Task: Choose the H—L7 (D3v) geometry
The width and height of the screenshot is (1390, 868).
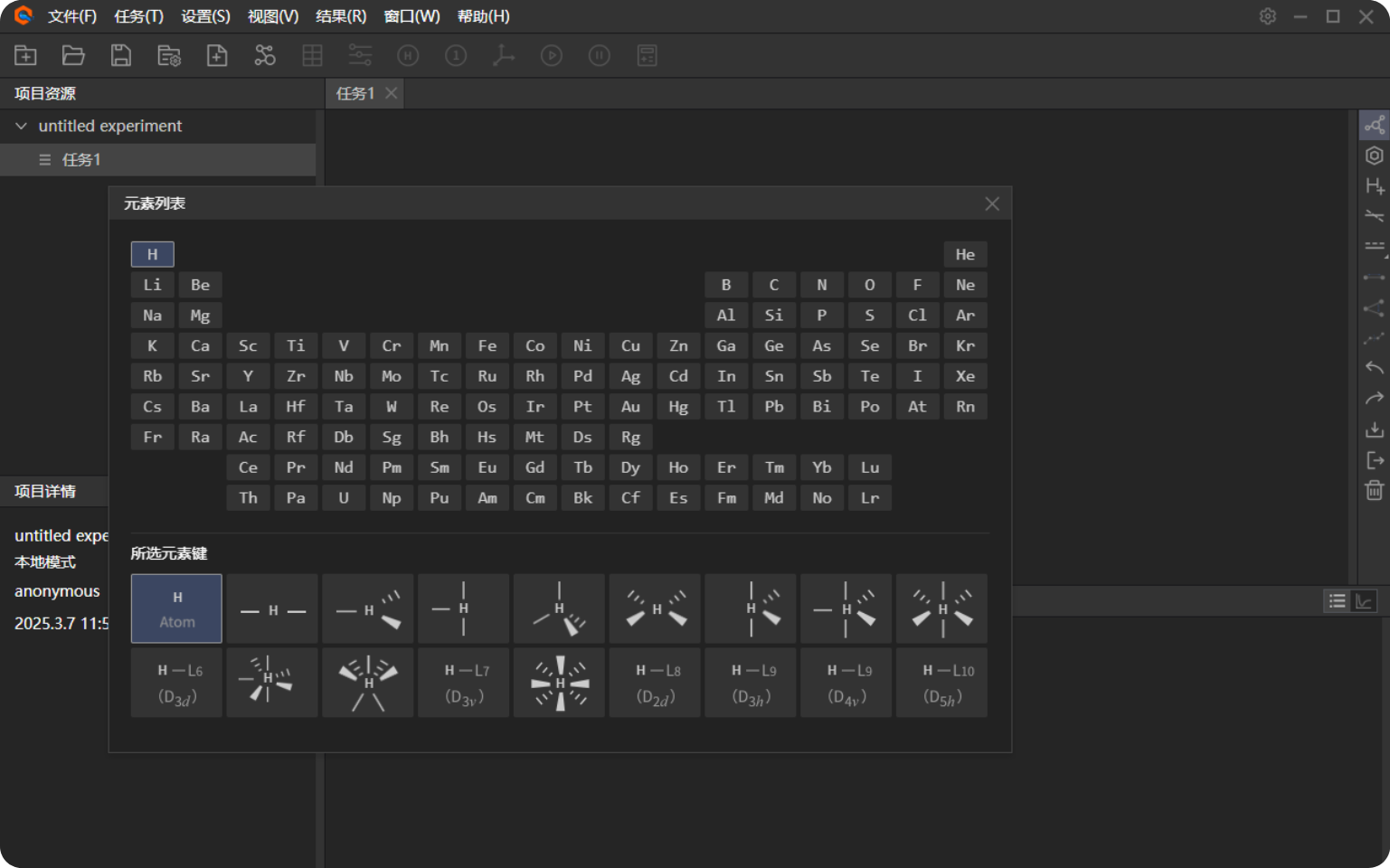Action: point(464,683)
